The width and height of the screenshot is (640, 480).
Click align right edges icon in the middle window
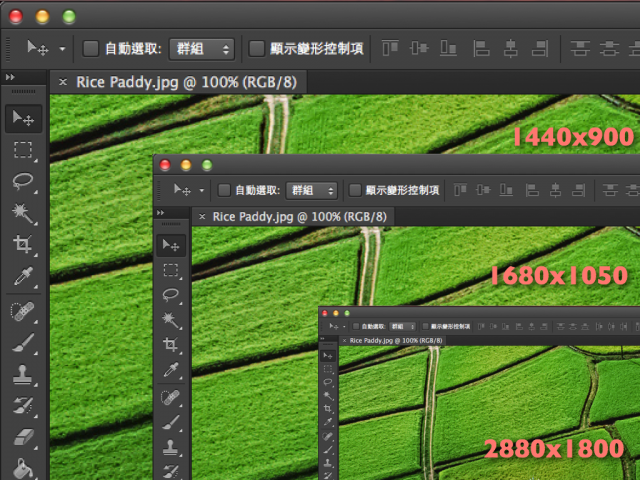tap(578, 190)
